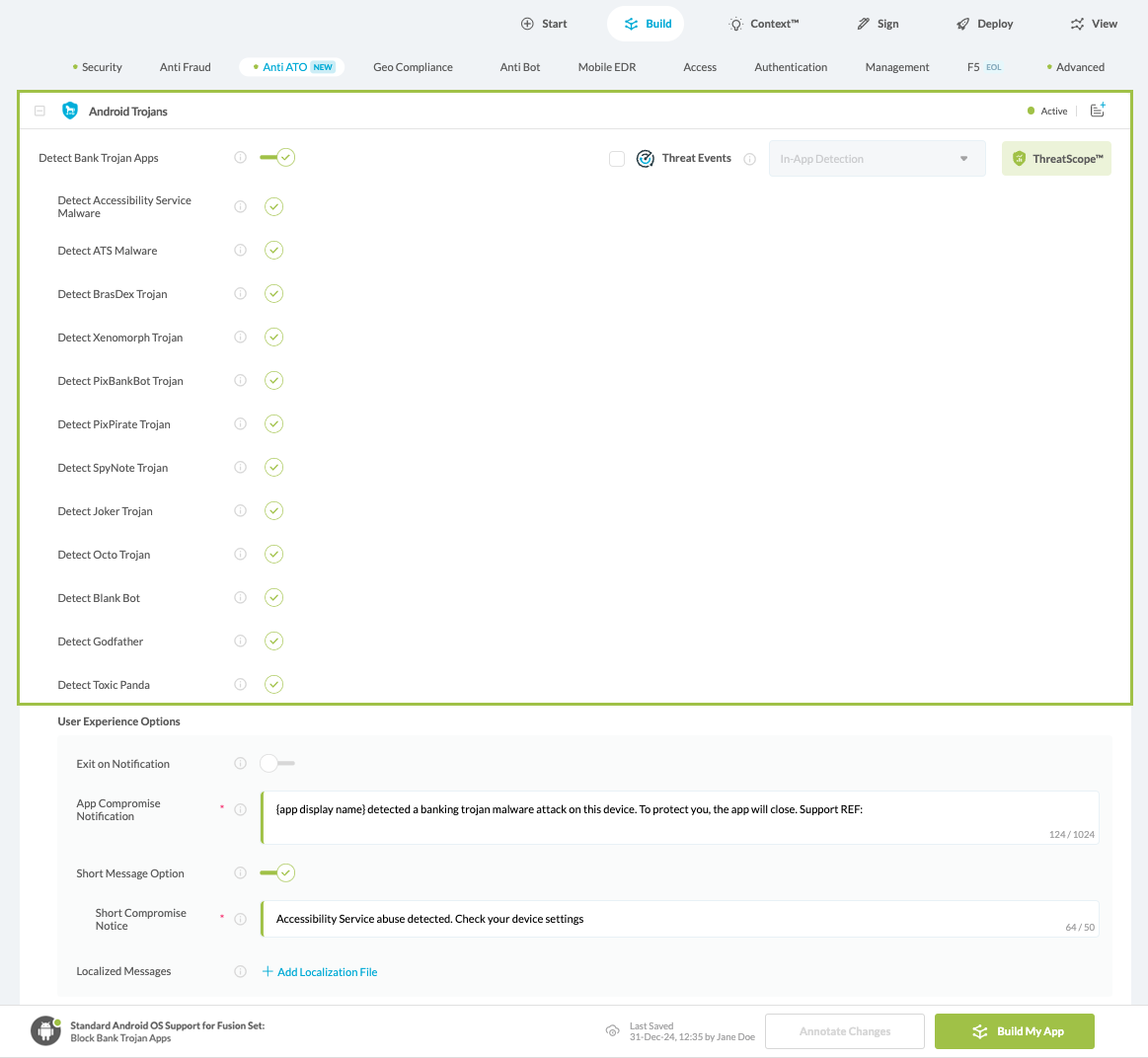Disable the Detect SpyNote Trojan checkmark
Image resolution: width=1148 pixels, height=1058 pixels.
[x=273, y=467]
